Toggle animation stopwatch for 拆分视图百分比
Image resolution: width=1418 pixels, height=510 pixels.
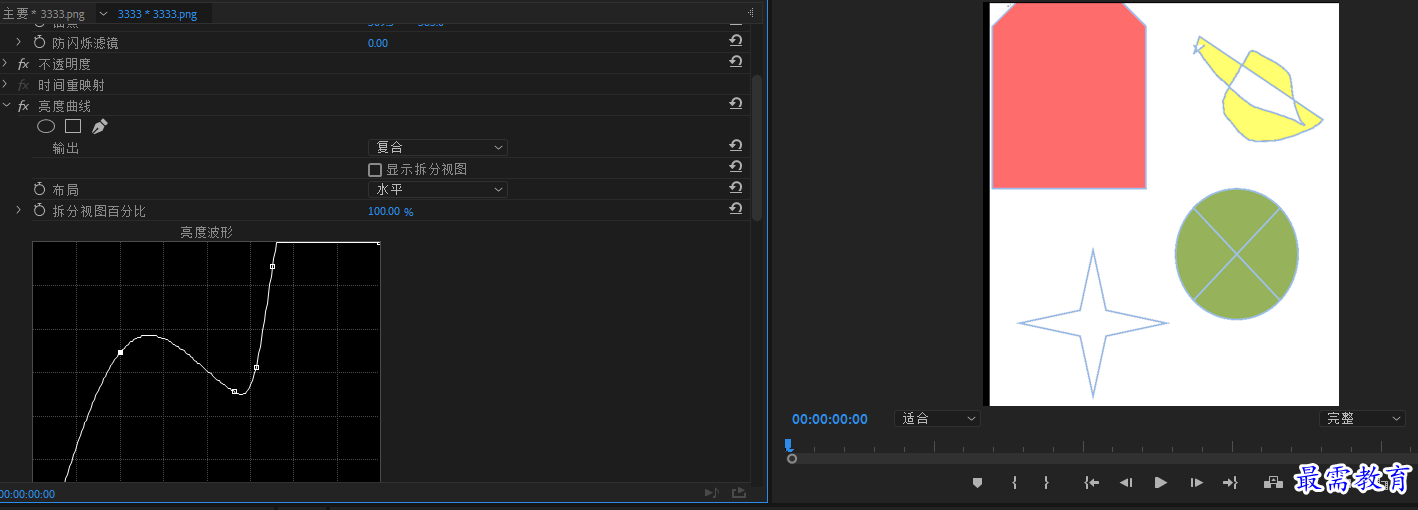(x=40, y=210)
